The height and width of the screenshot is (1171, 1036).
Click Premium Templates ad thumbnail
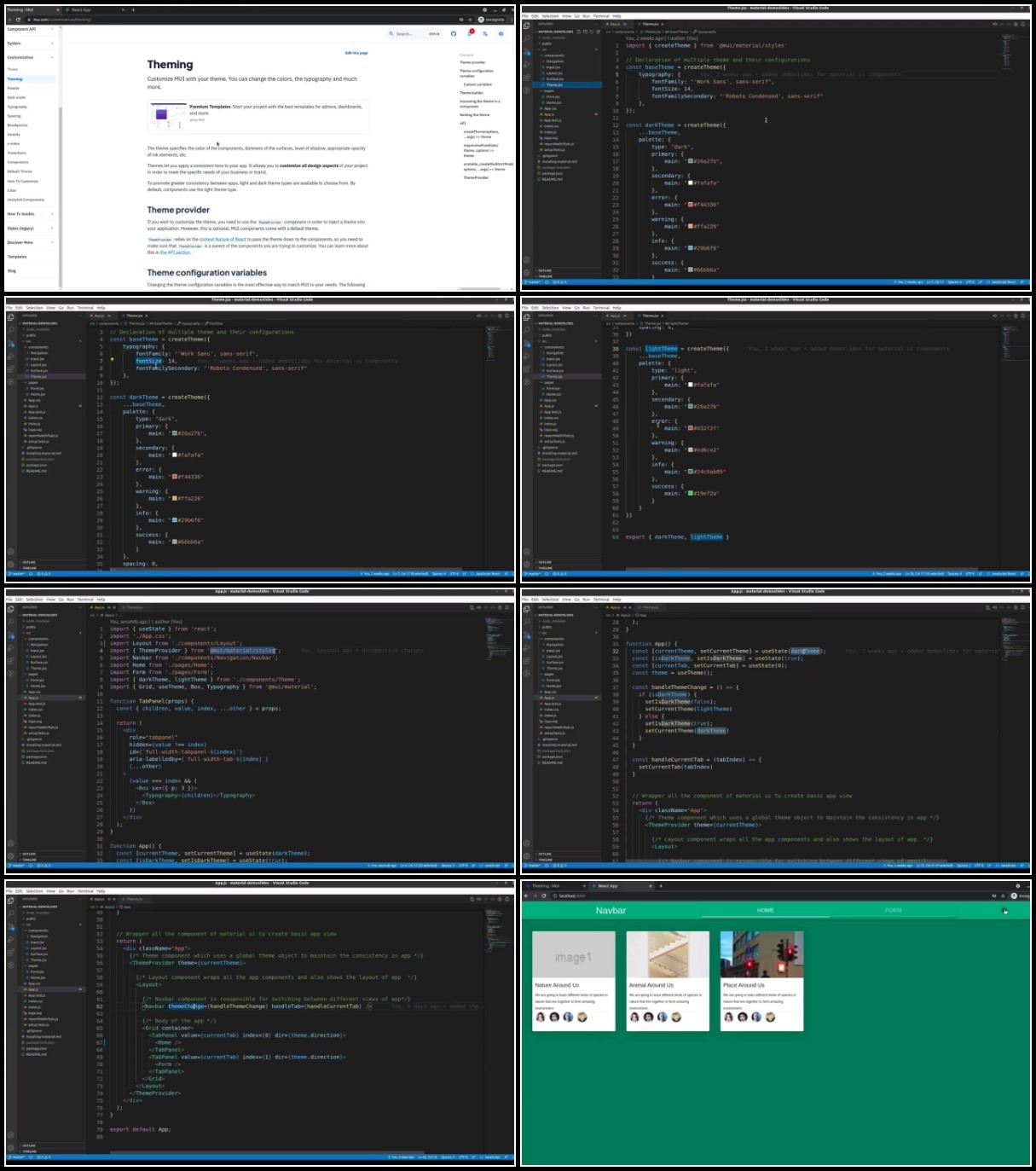[x=168, y=115]
